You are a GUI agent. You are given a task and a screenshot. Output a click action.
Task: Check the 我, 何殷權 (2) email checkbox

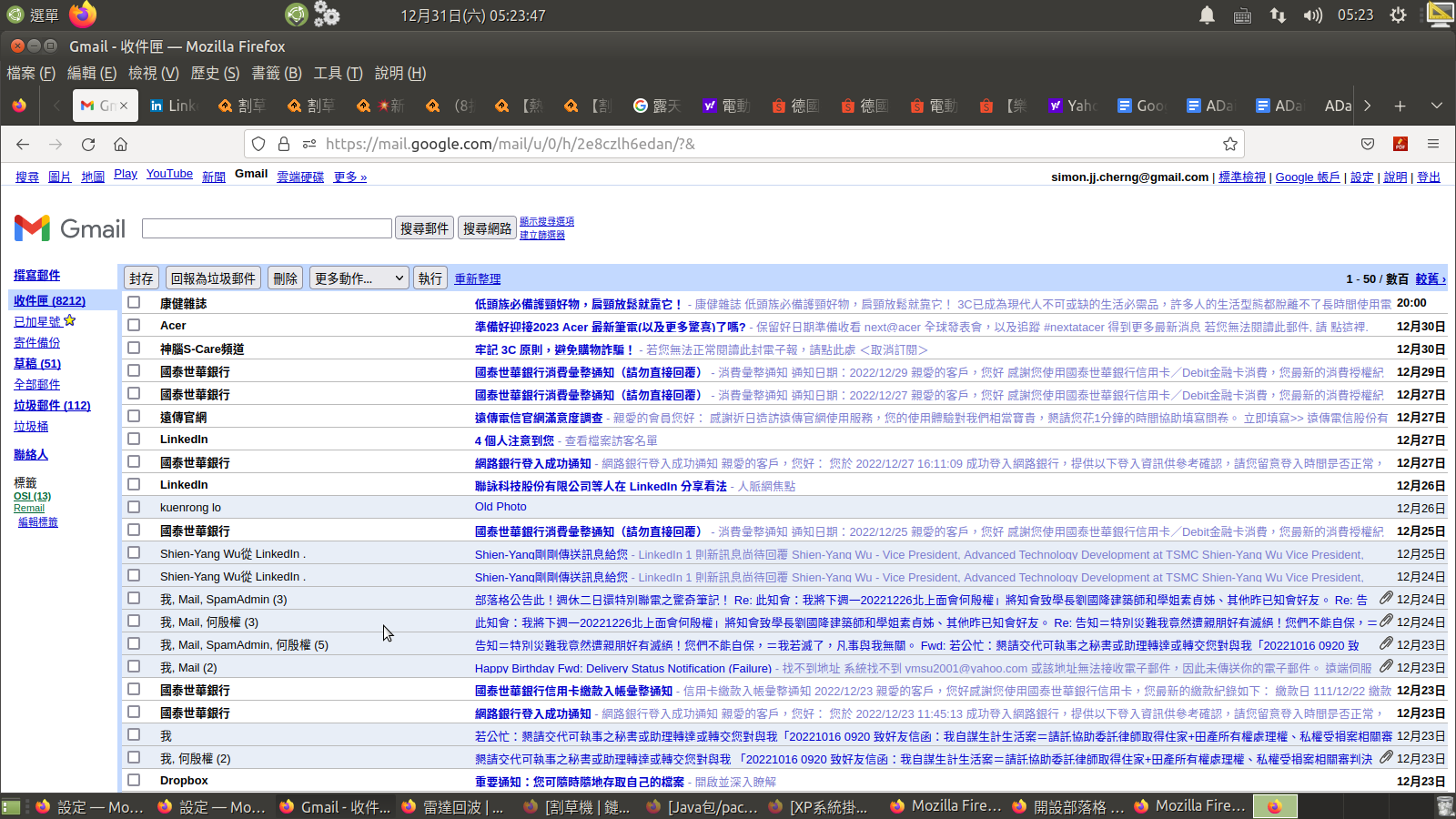[x=134, y=757]
